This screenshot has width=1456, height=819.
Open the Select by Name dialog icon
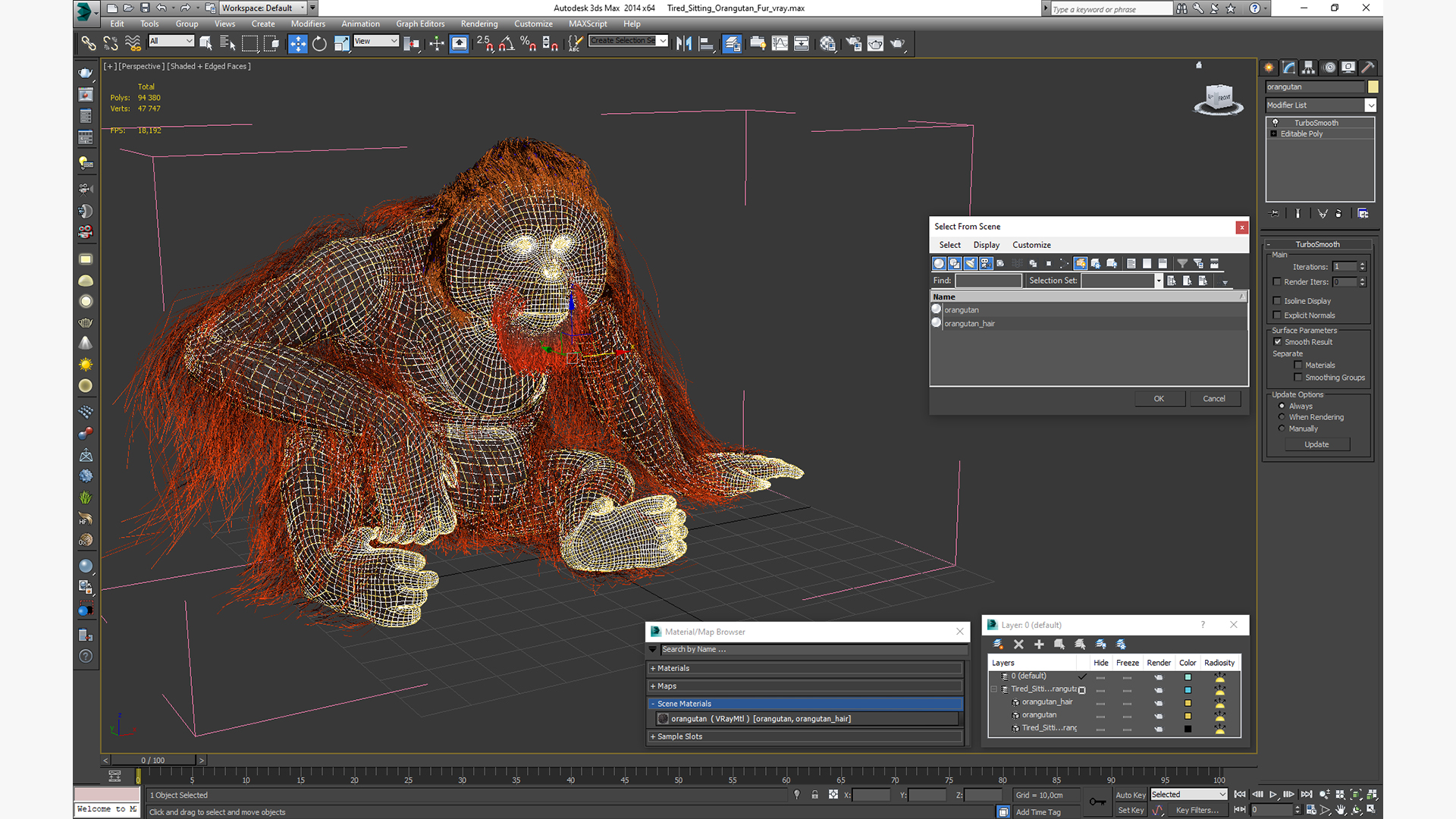click(x=227, y=44)
